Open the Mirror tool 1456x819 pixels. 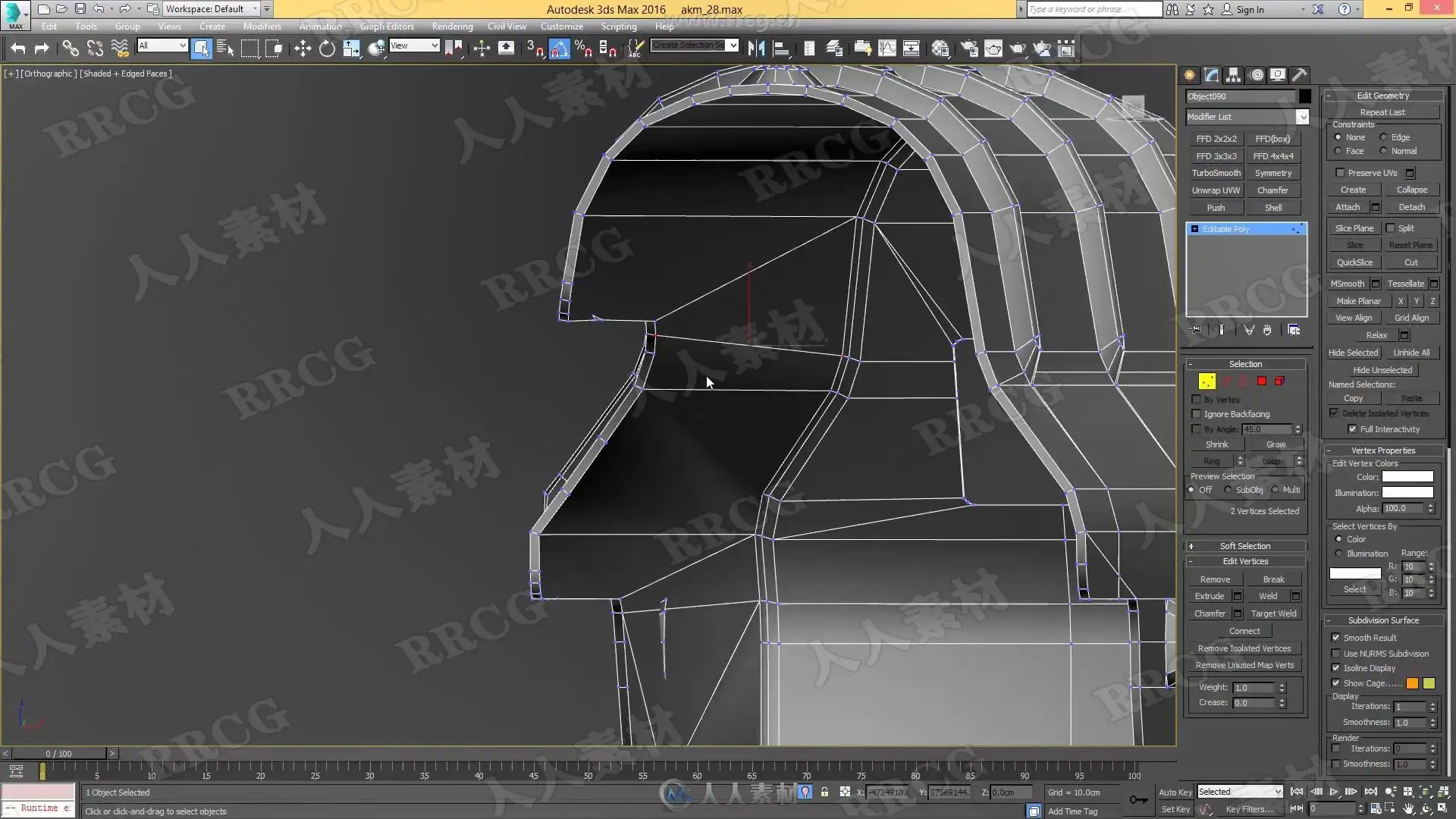click(x=756, y=49)
